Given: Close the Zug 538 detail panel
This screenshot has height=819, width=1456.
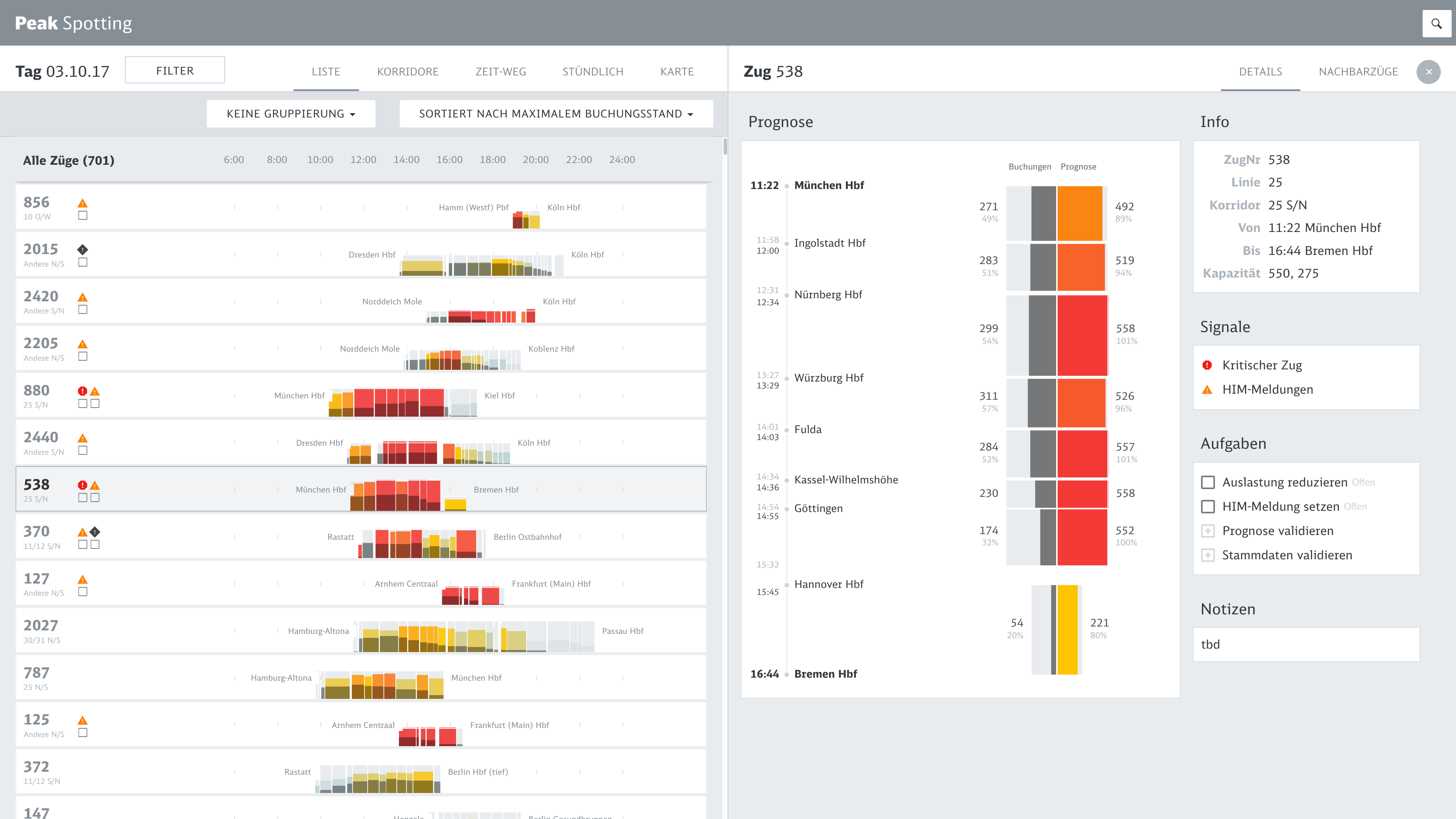Looking at the screenshot, I should pos(1428,72).
